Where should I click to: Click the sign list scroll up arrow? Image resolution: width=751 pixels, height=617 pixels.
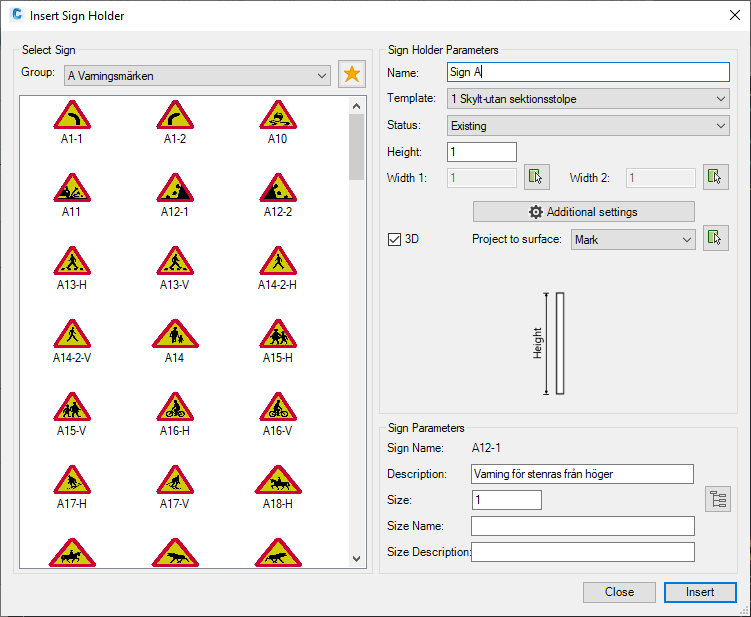tap(356, 106)
